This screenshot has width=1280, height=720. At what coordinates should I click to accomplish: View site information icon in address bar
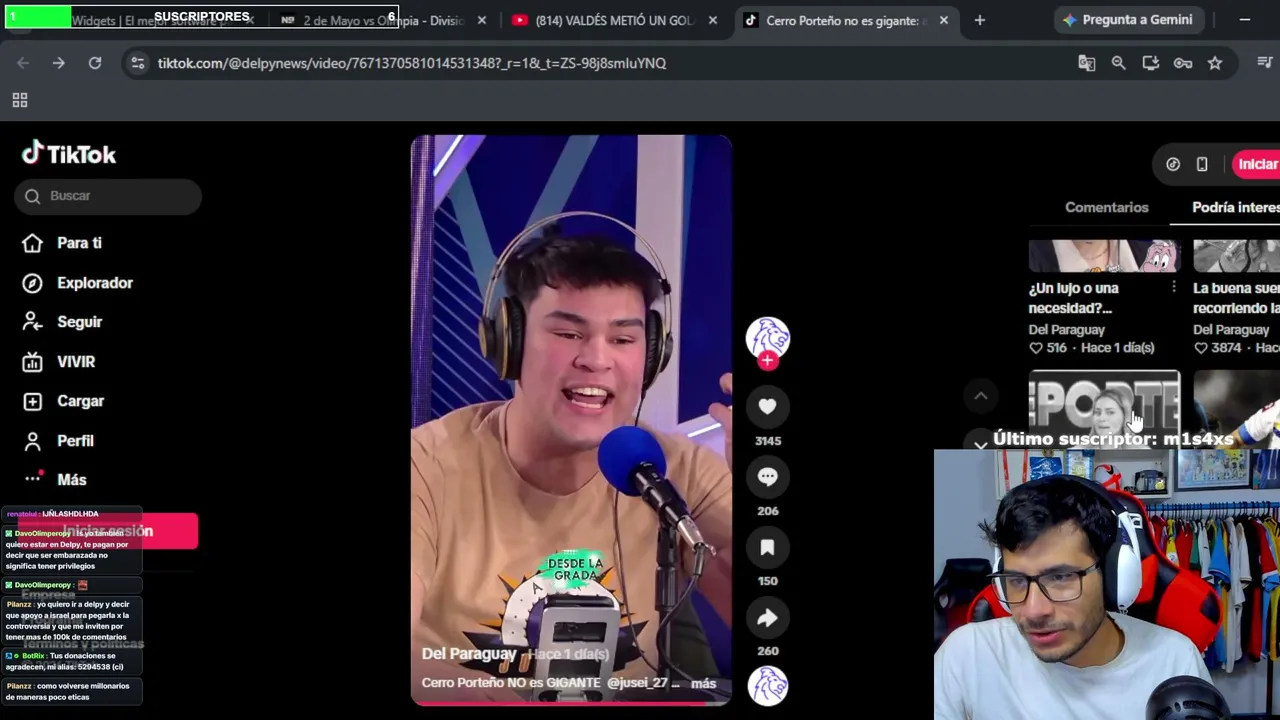click(x=138, y=63)
